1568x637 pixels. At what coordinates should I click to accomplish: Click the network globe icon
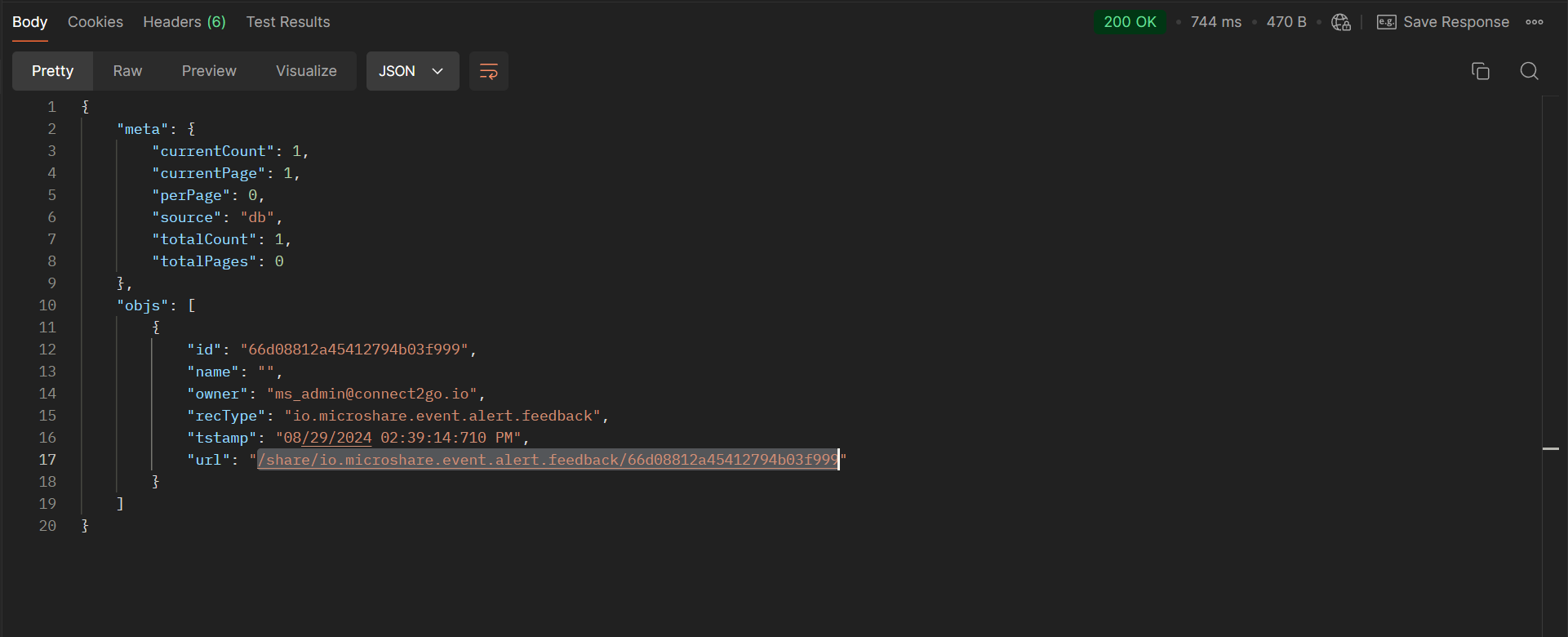(1340, 22)
